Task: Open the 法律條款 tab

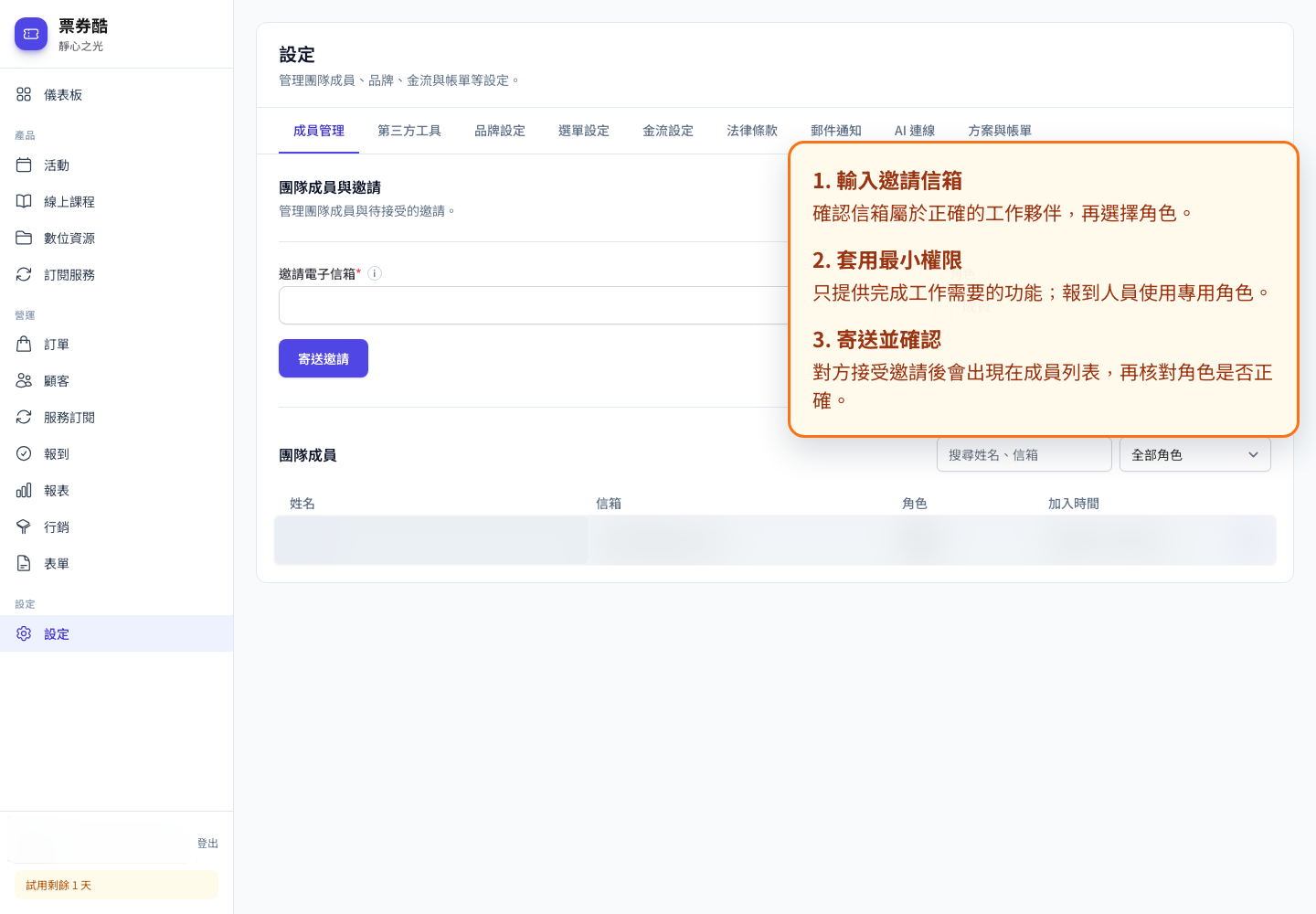Action: [x=752, y=131]
